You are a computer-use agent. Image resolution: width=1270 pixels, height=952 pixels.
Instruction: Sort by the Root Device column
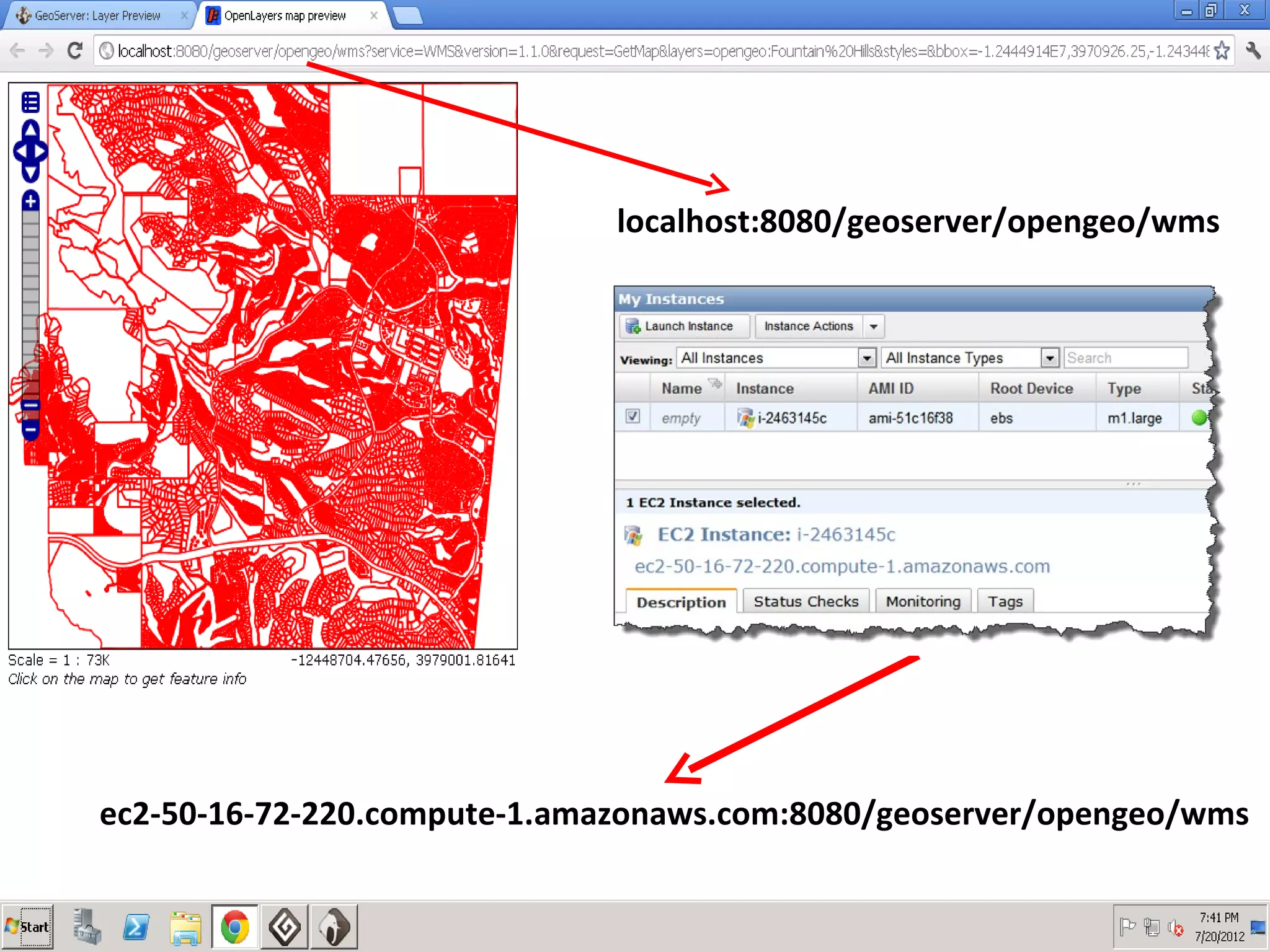(1037, 389)
